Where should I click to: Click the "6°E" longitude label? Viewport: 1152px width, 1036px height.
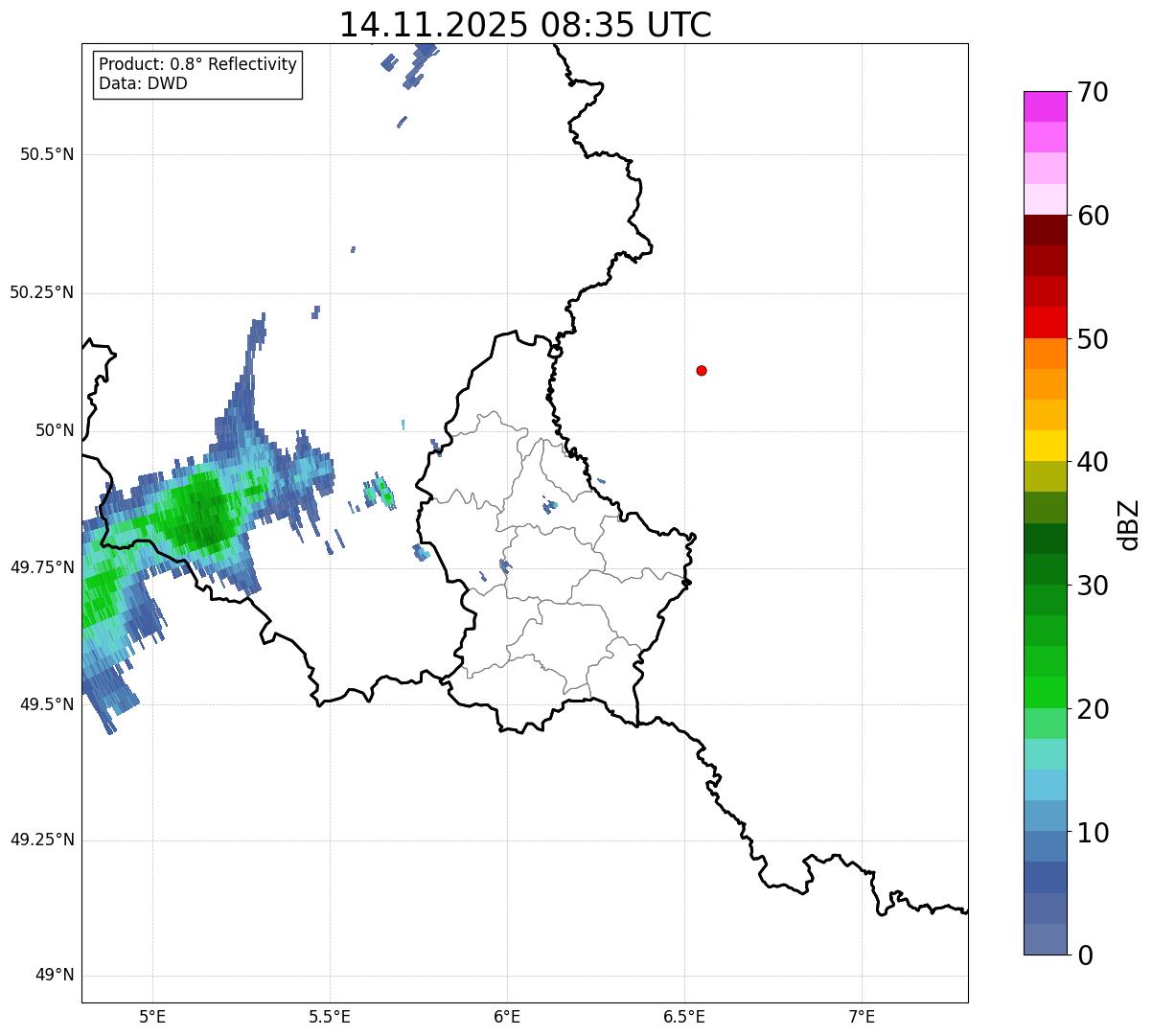pyautogui.click(x=507, y=1016)
